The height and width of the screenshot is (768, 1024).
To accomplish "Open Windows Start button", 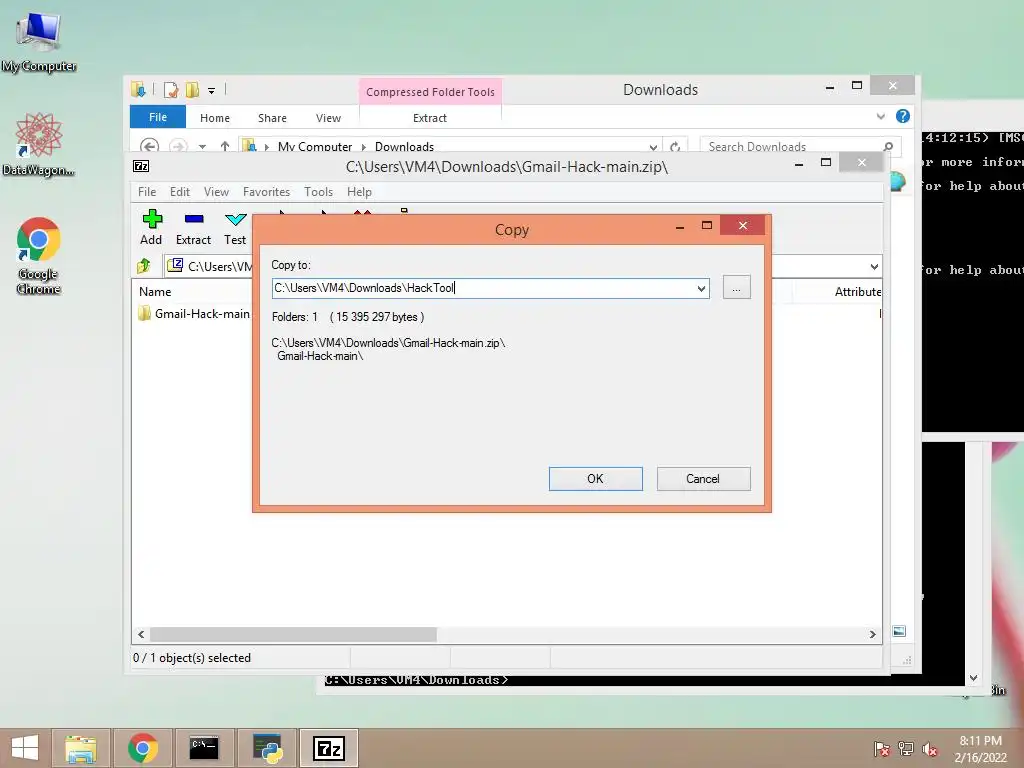I will (25, 748).
